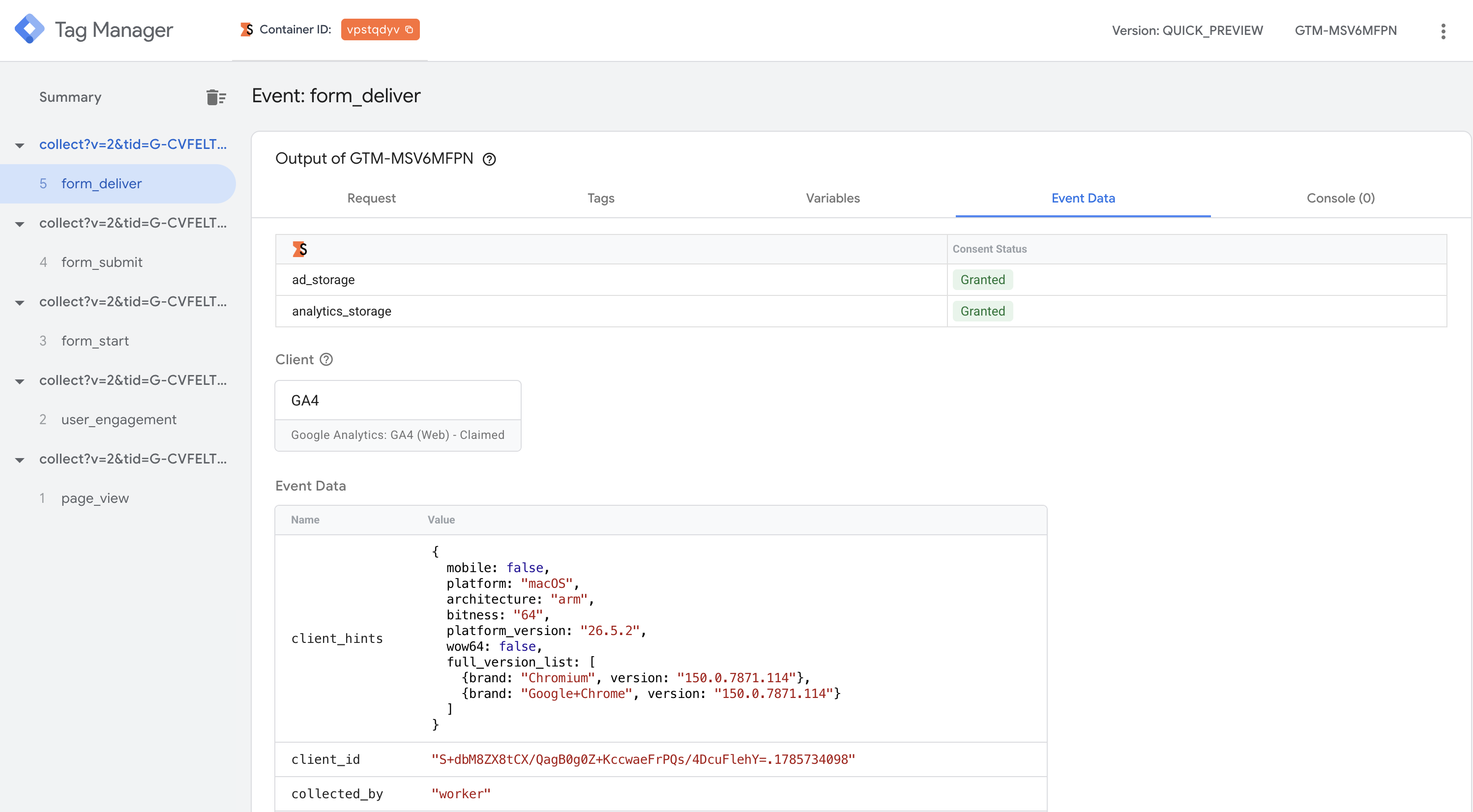Click the platform_version "26.5.2" value
Viewport: 1473px width, 812px height.
[x=610, y=631]
